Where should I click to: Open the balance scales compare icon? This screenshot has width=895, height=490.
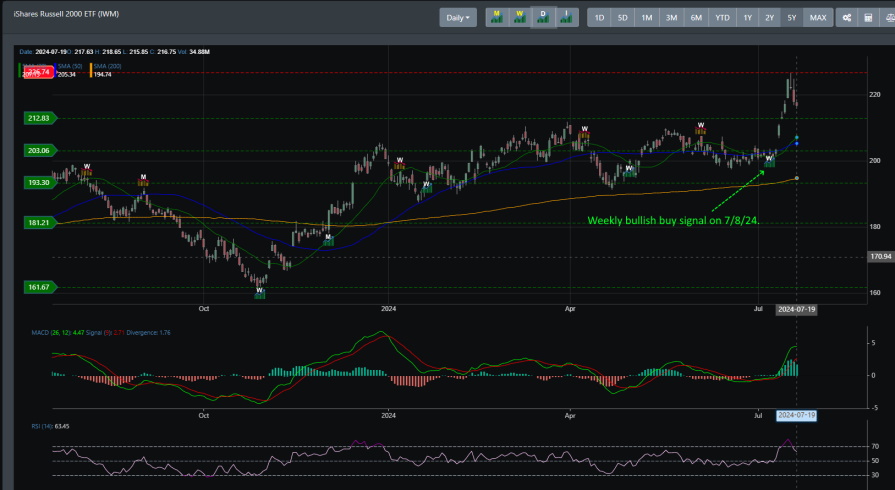pos(889,18)
